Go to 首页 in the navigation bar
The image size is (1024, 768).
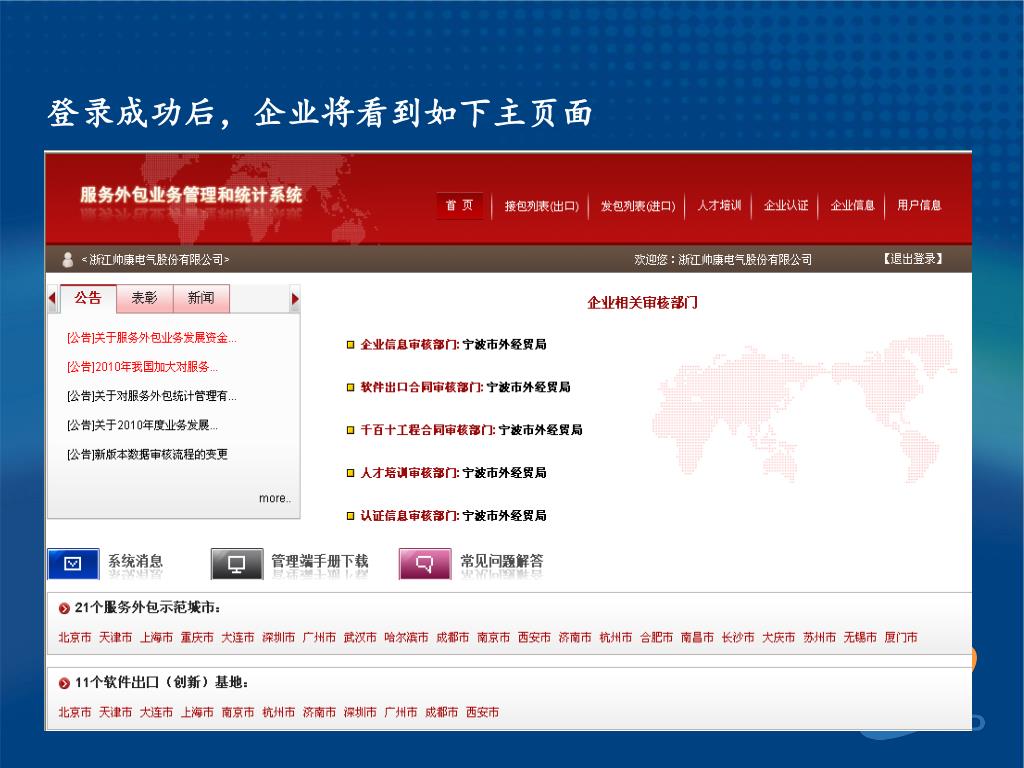click(460, 206)
